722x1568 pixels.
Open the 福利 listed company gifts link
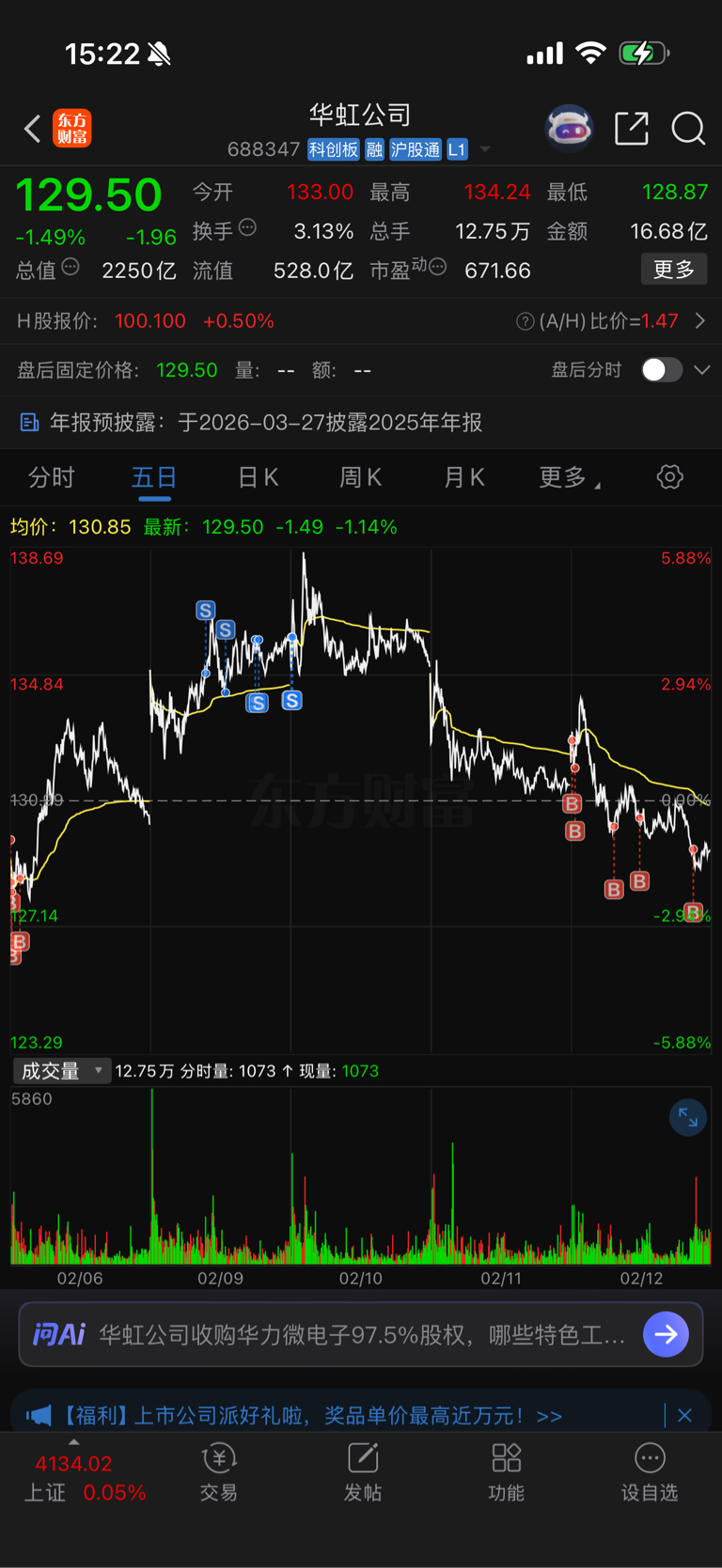point(311,1416)
